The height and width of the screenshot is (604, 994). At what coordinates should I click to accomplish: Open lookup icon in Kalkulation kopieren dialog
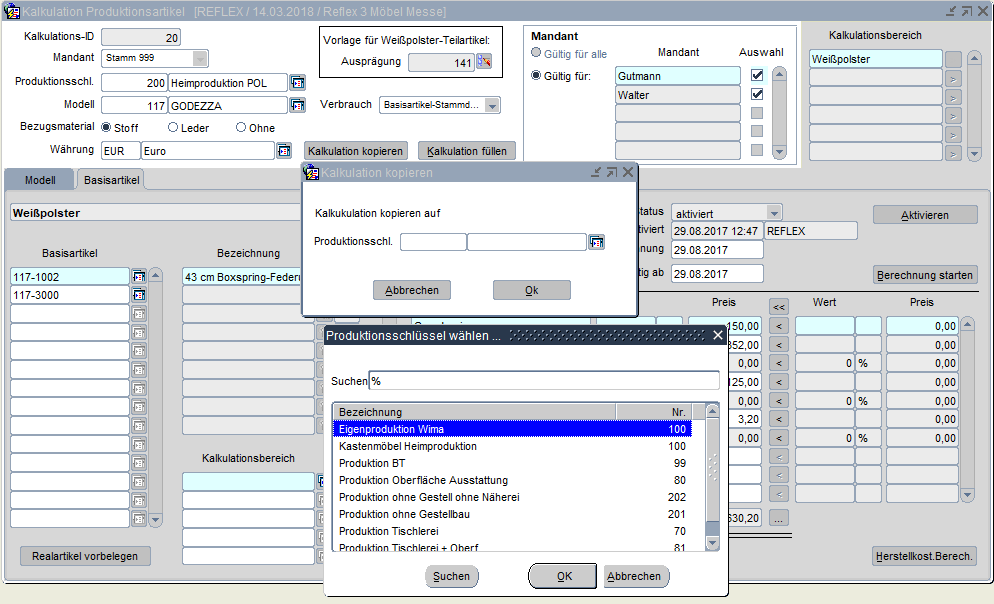(597, 242)
